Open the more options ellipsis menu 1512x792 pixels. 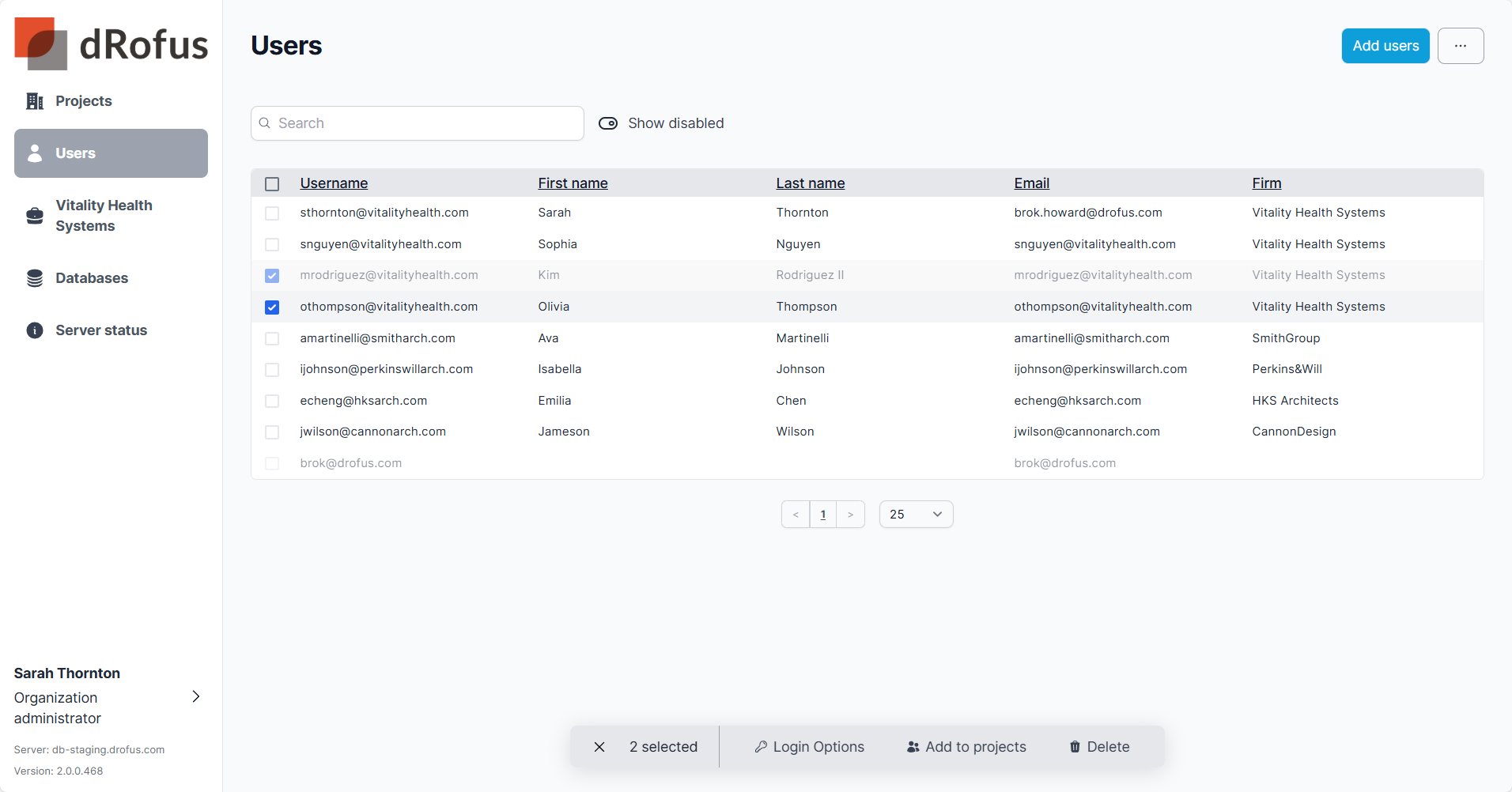[x=1460, y=46]
